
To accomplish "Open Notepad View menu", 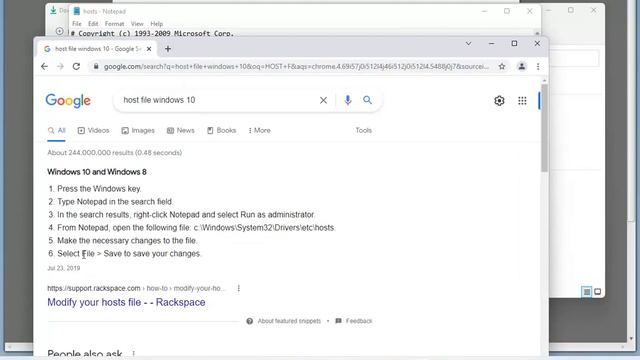I will pos(137,24).
